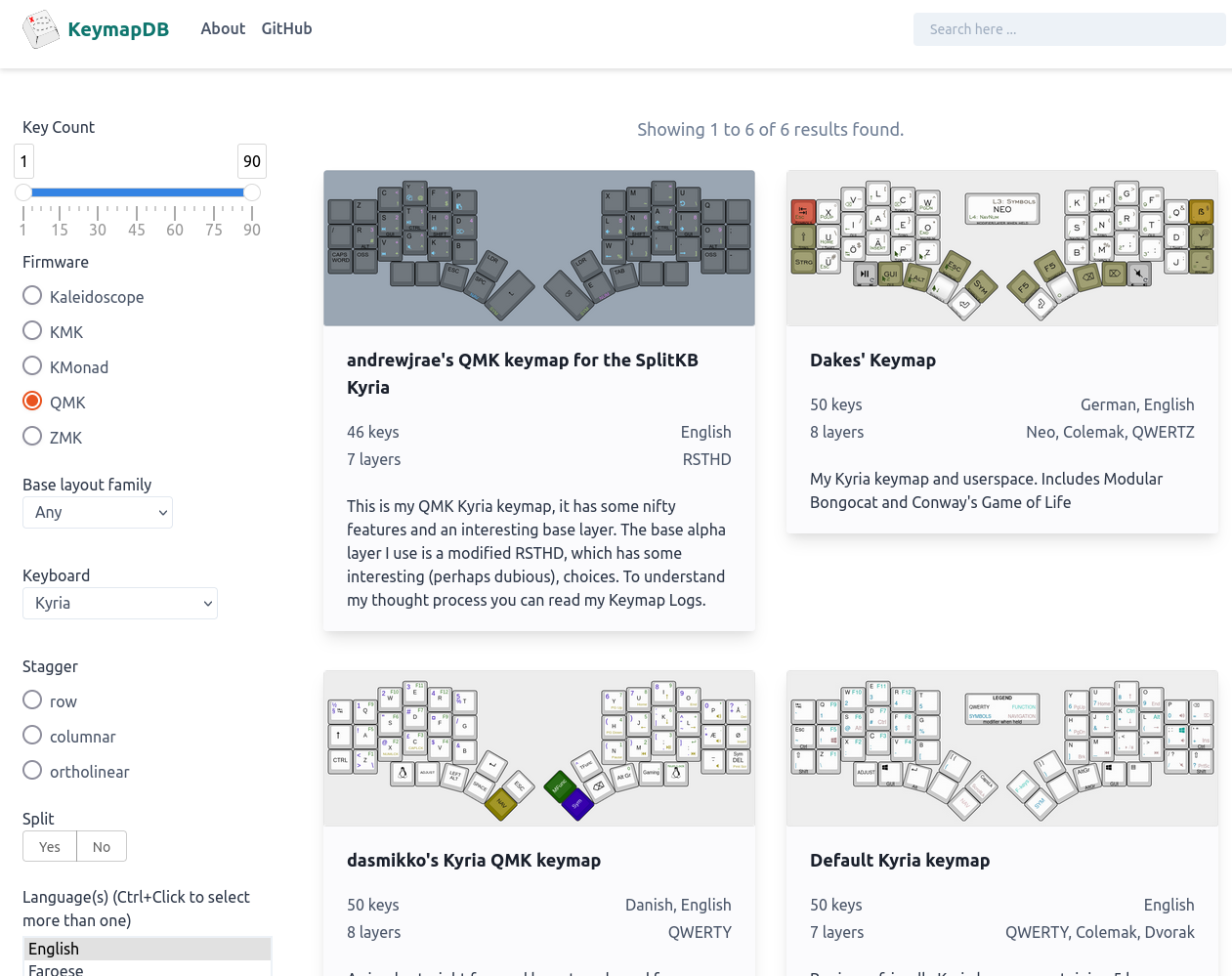Screen dimensions: 1232x976
Task: Select English in the language list
Action: click(x=147, y=949)
